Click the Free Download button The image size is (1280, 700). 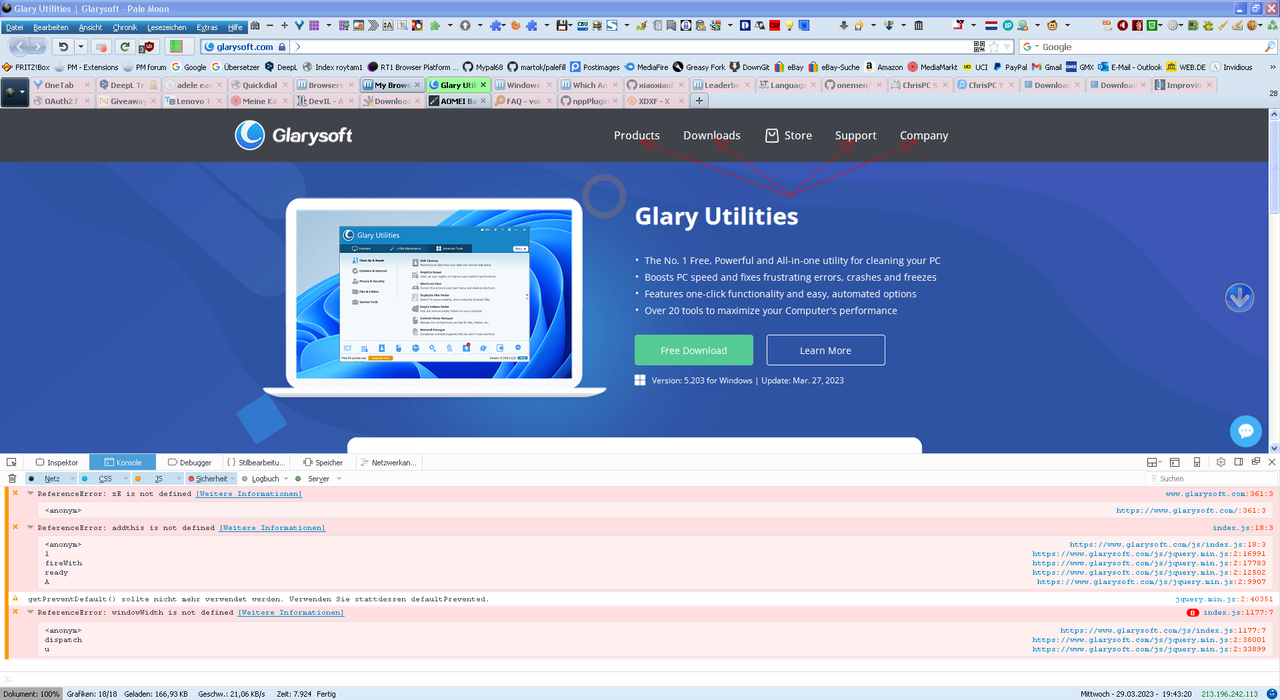click(x=694, y=350)
